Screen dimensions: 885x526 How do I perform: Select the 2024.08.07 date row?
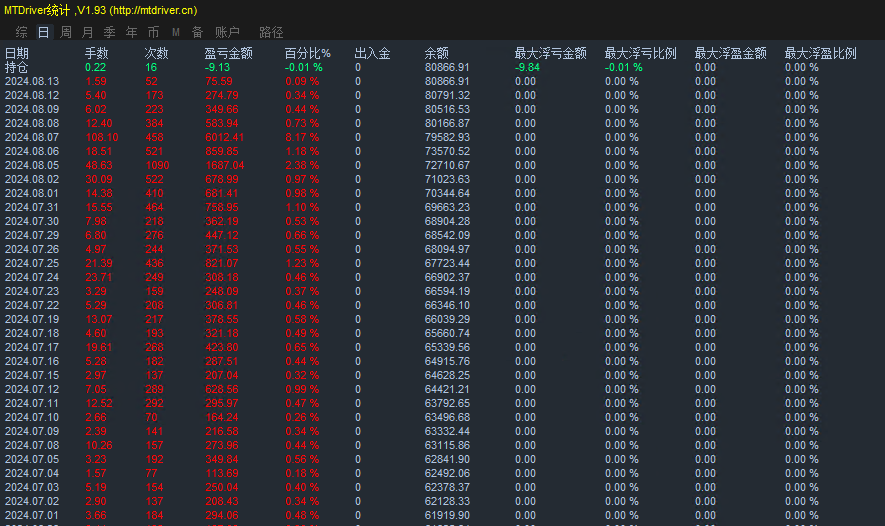(x=32, y=137)
